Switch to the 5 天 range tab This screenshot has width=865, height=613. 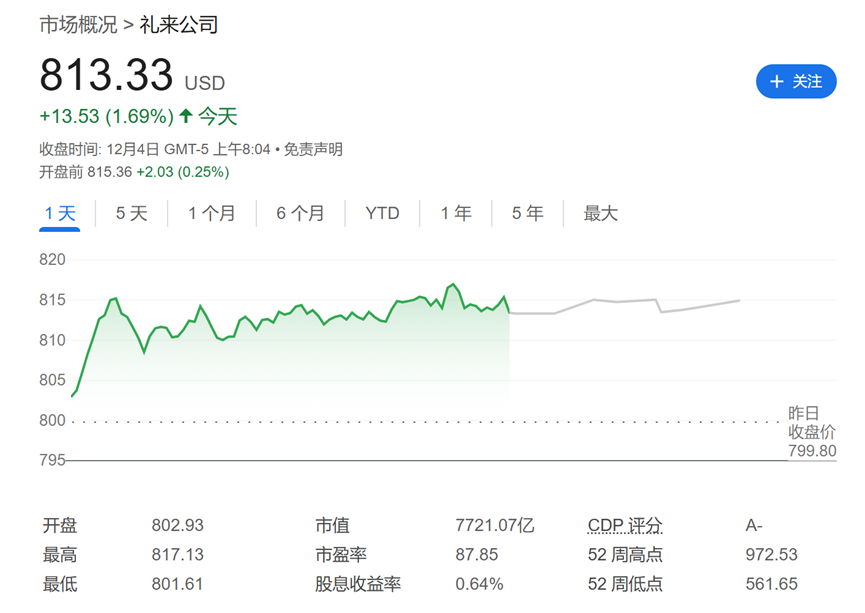coord(131,214)
